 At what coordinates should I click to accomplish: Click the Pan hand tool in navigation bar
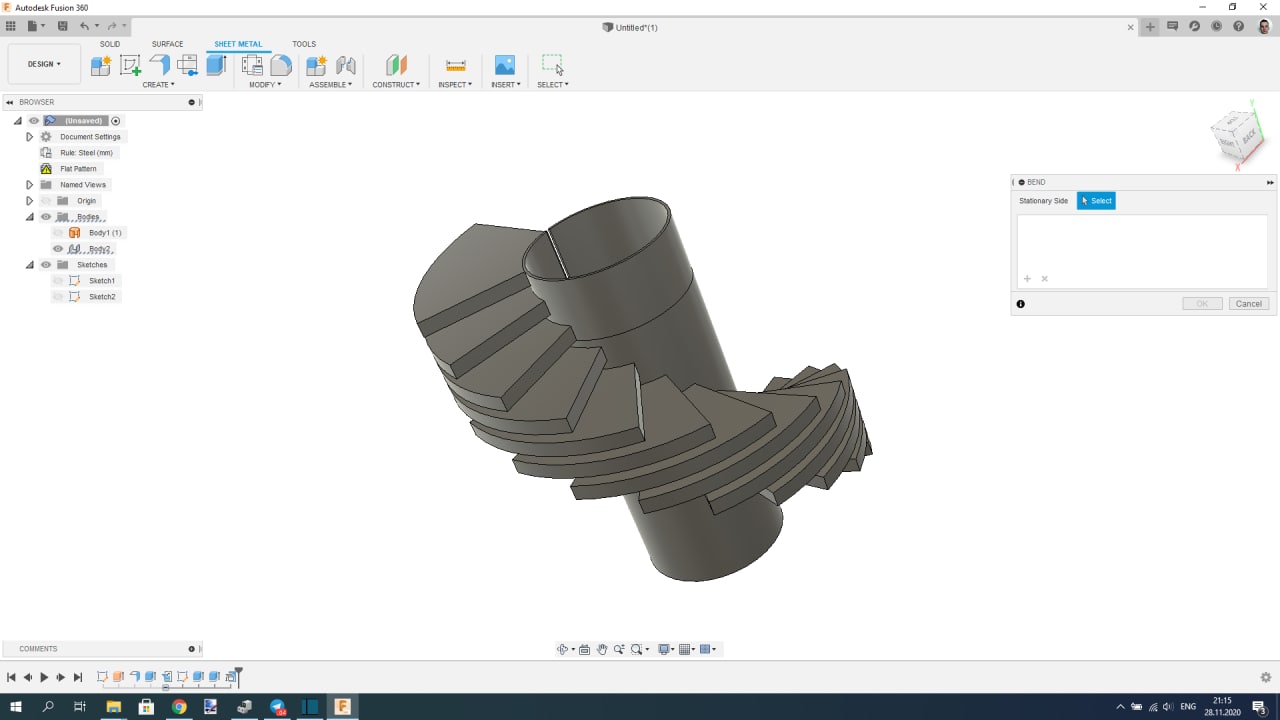[602, 649]
